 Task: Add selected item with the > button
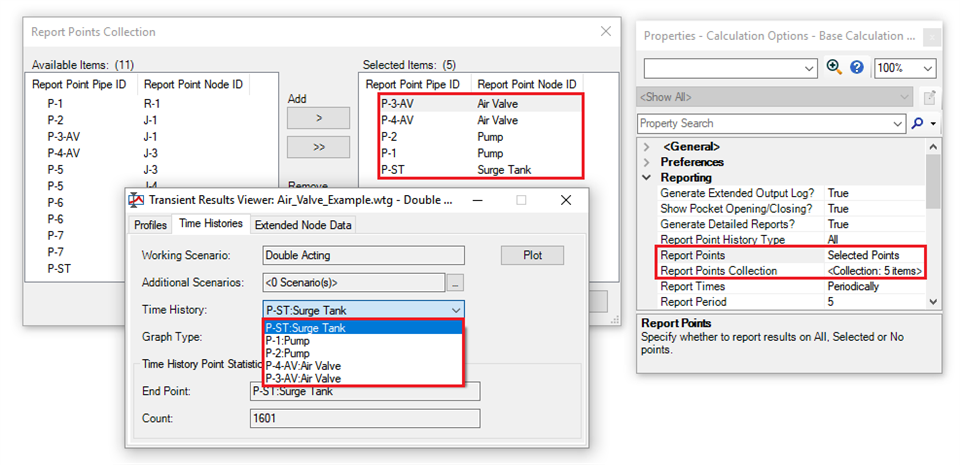click(x=318, y=118)
